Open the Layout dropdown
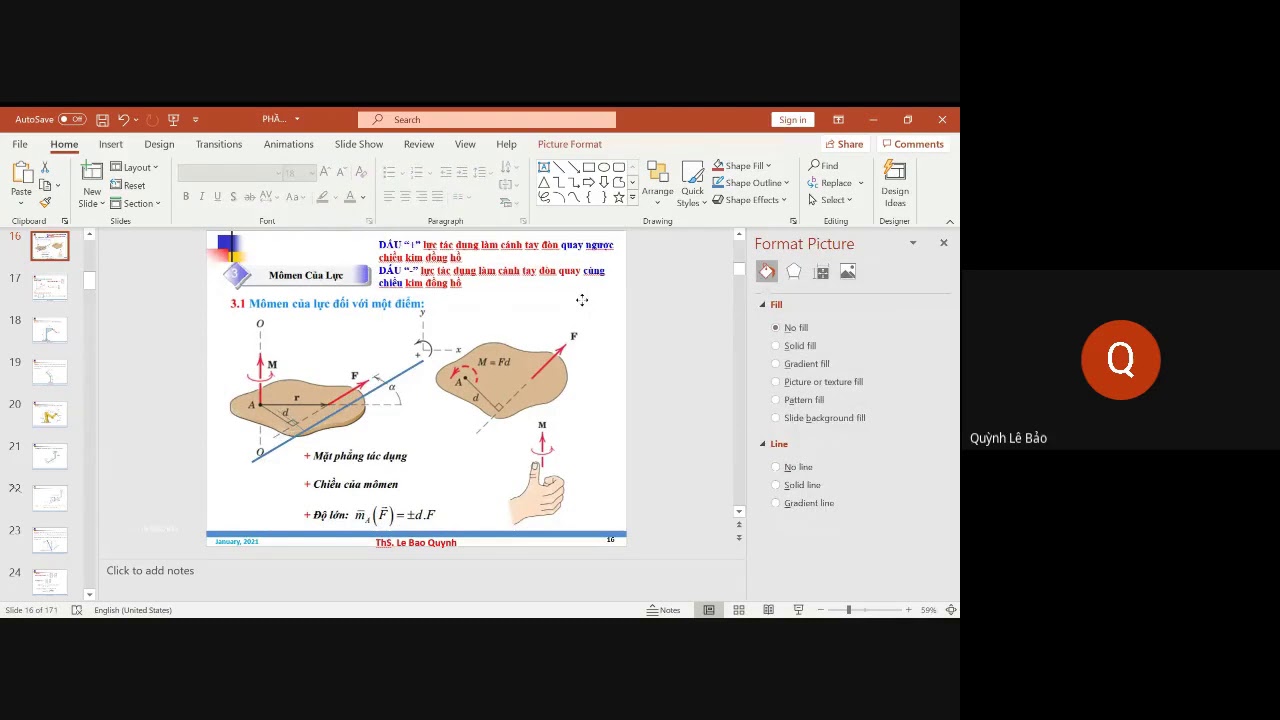The image size is (1280, 720). tap(134, 167)
